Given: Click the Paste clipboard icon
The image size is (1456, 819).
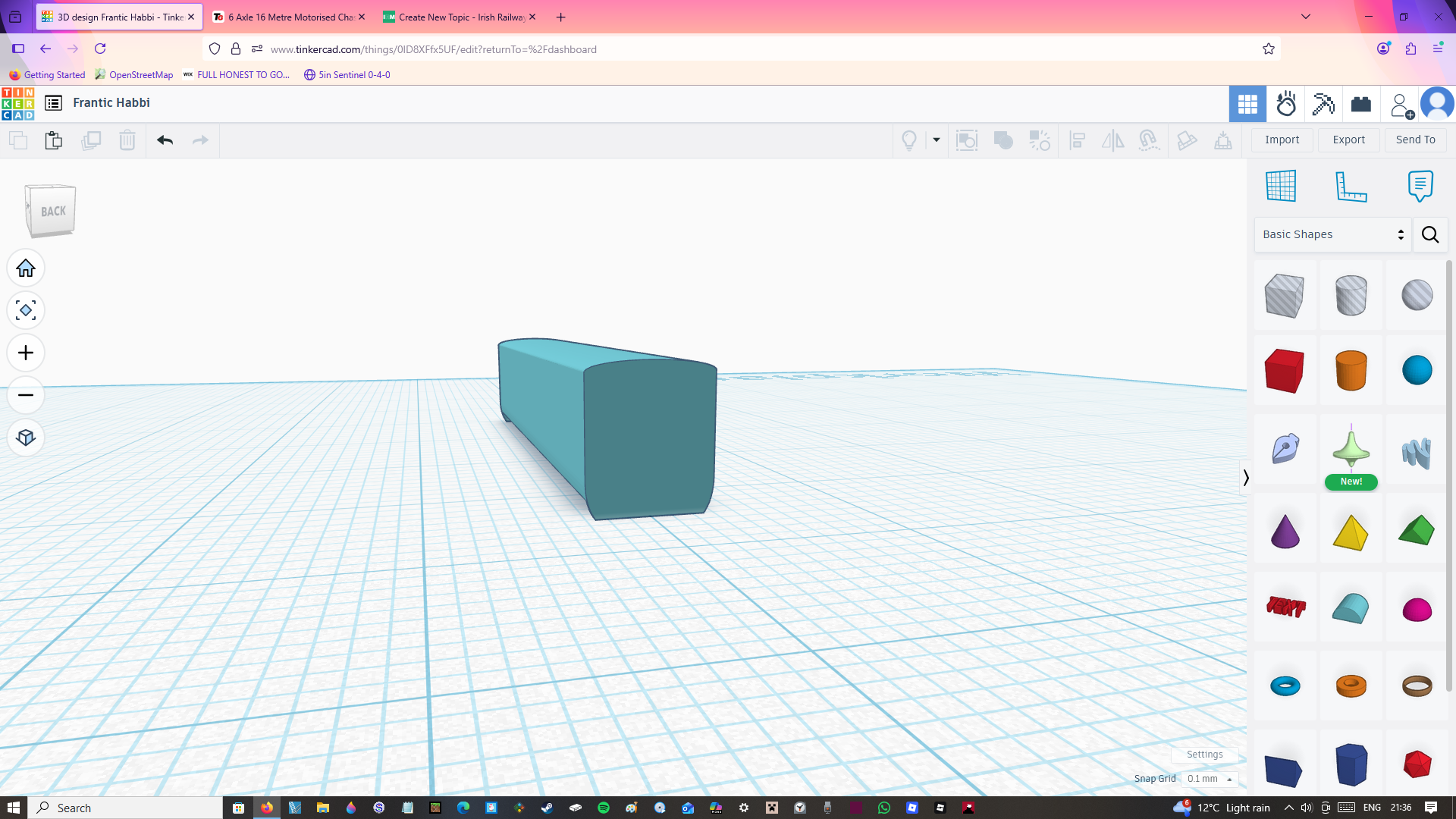Looking at the screenshot, I should (x=53, y=140).
